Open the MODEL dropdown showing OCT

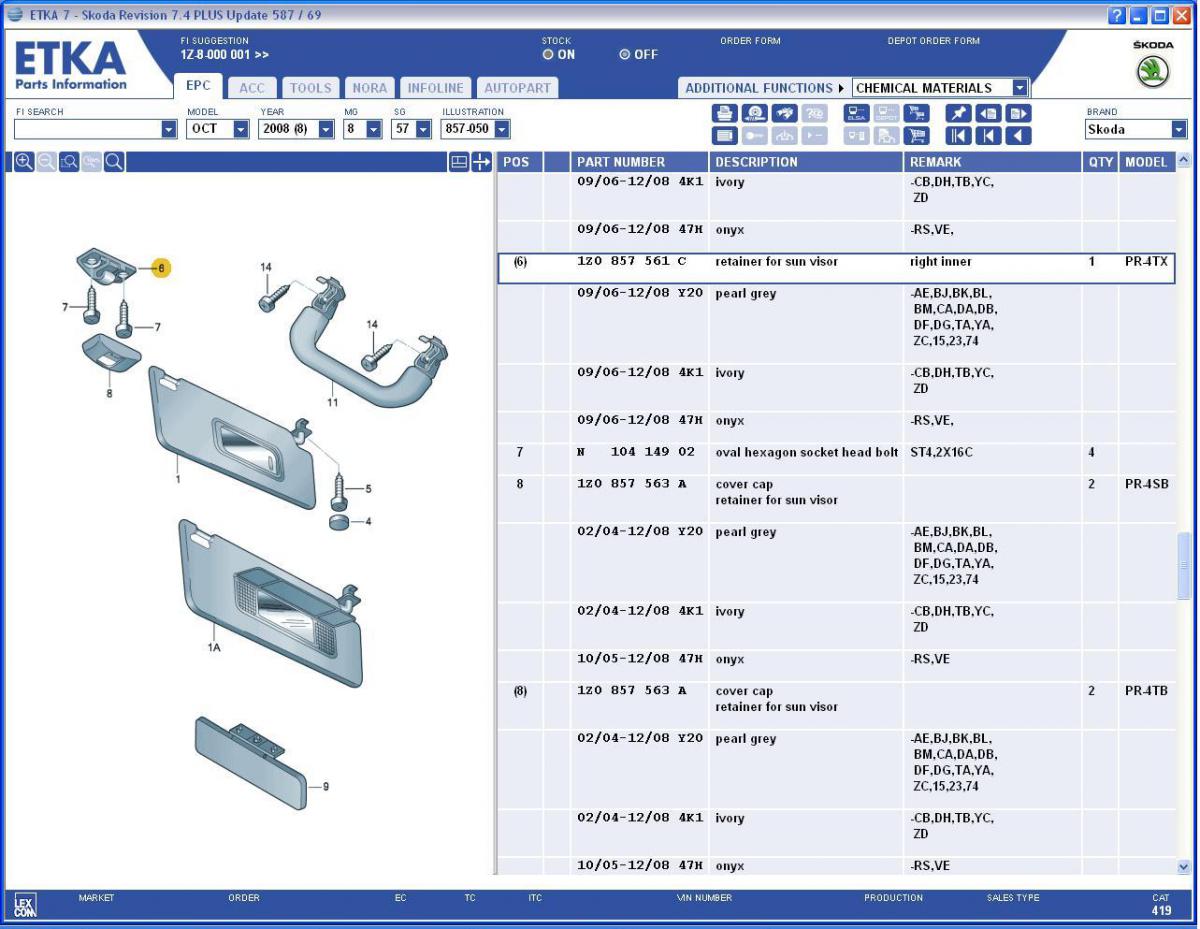(x=240, y=129)
